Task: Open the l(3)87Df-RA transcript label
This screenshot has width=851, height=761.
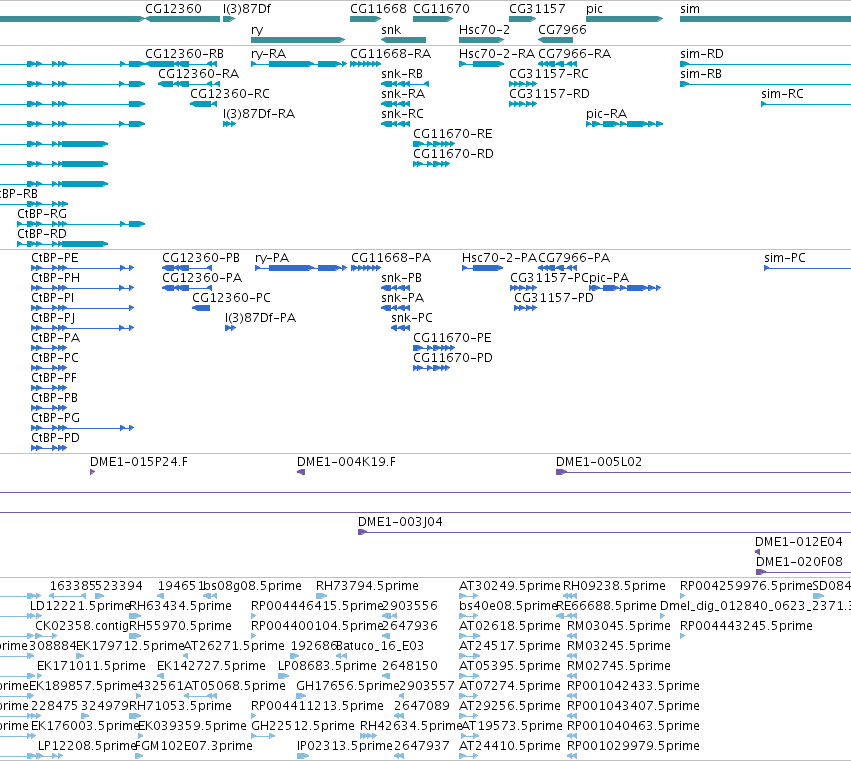Action: 259,114
